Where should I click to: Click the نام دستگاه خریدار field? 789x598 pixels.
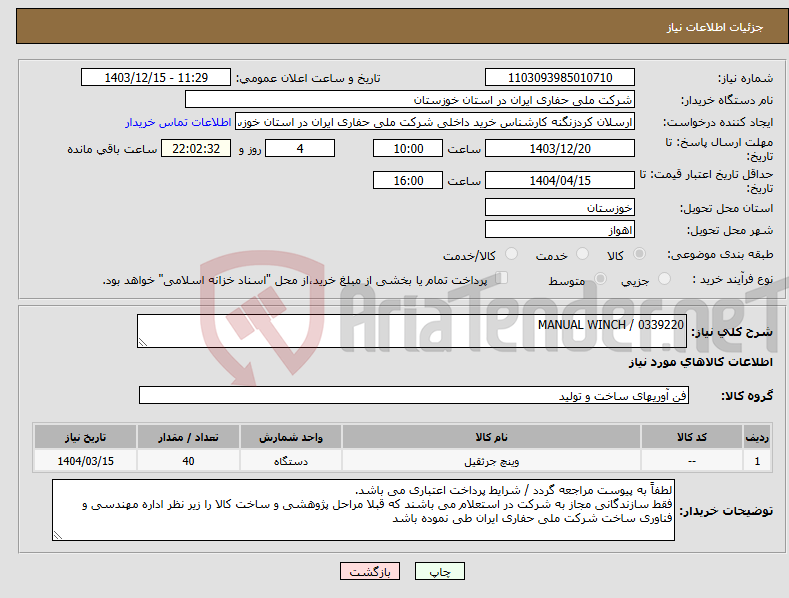pyautogui.click(x=410, y=100)
